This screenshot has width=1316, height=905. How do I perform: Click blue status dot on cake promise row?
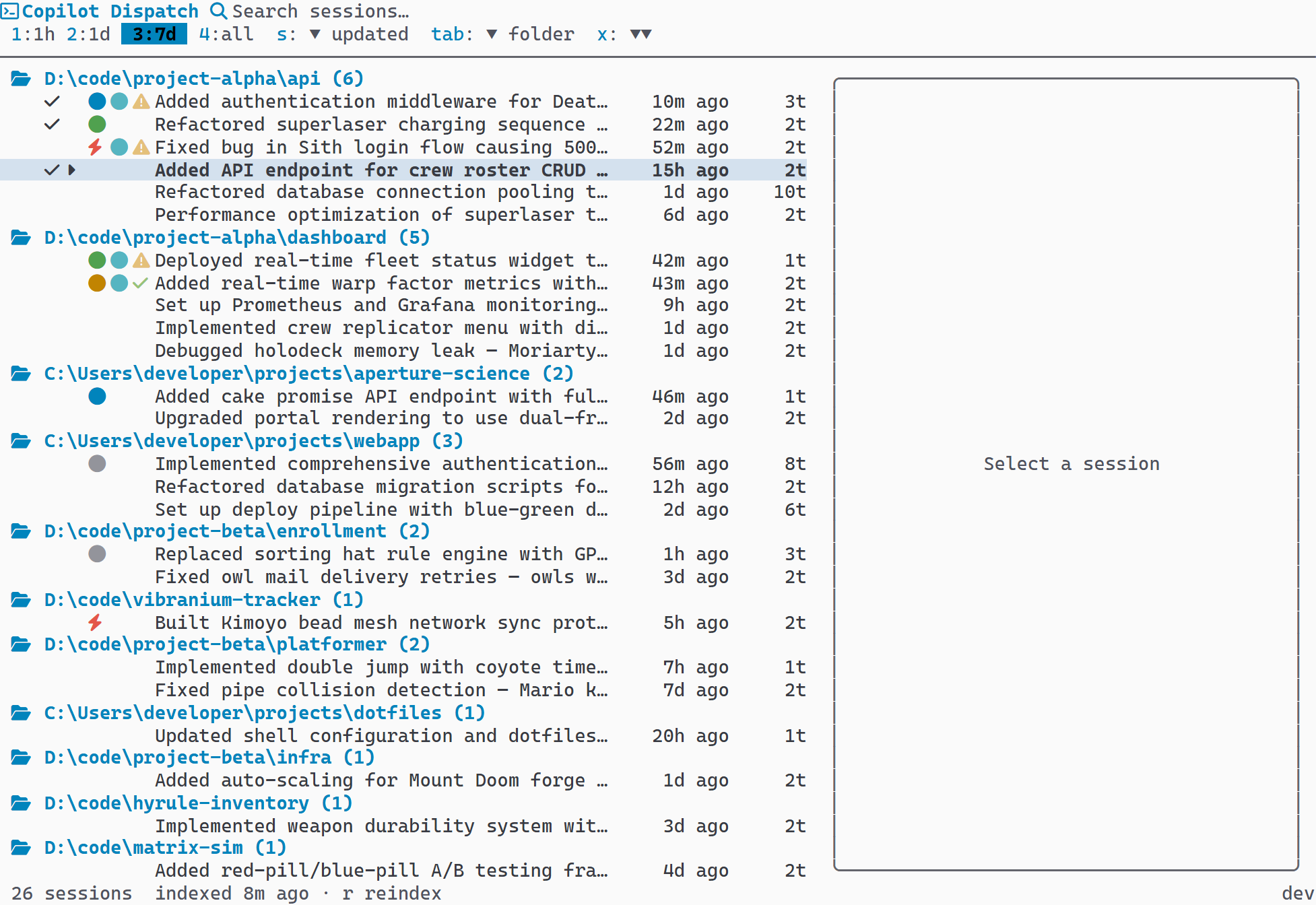point(97,397)
